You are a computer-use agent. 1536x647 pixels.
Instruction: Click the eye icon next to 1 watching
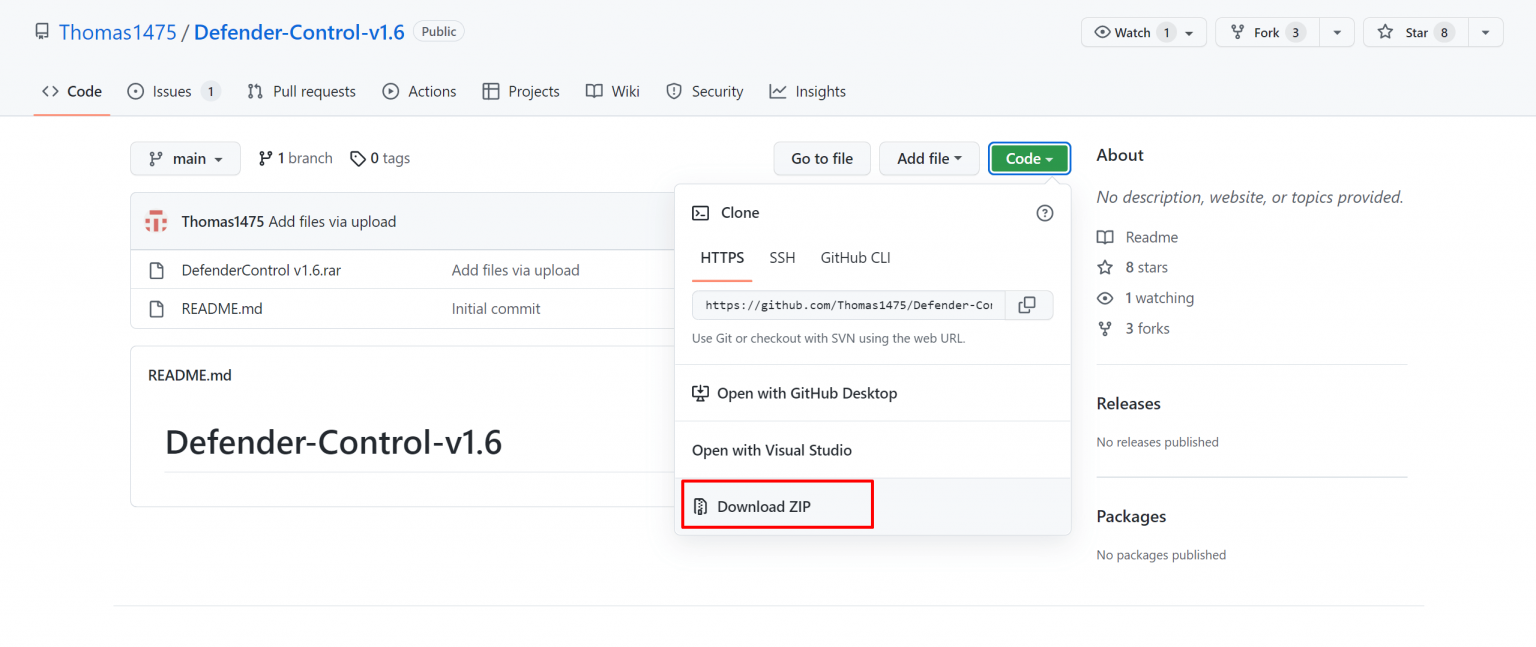tap(1105, 298)
